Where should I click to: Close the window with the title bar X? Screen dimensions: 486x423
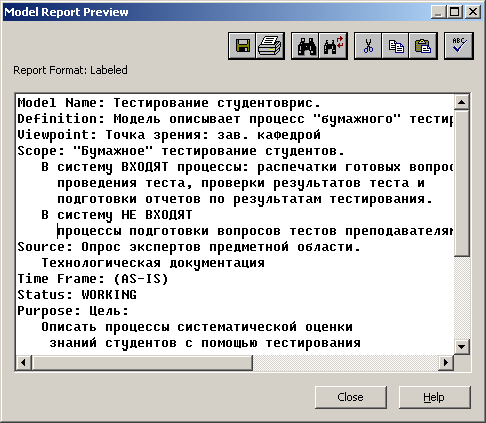[473, 12]
